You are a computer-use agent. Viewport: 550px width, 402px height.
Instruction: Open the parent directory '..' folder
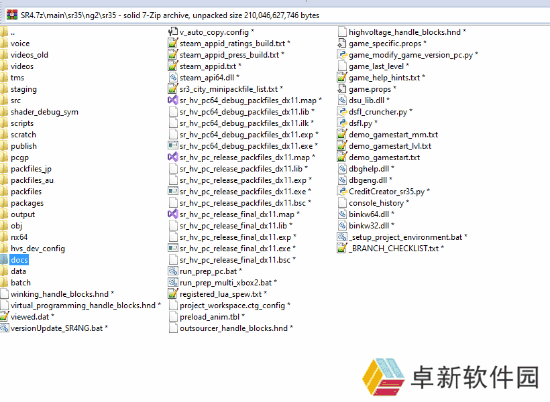pyautogui.click(x=8, y=33)
